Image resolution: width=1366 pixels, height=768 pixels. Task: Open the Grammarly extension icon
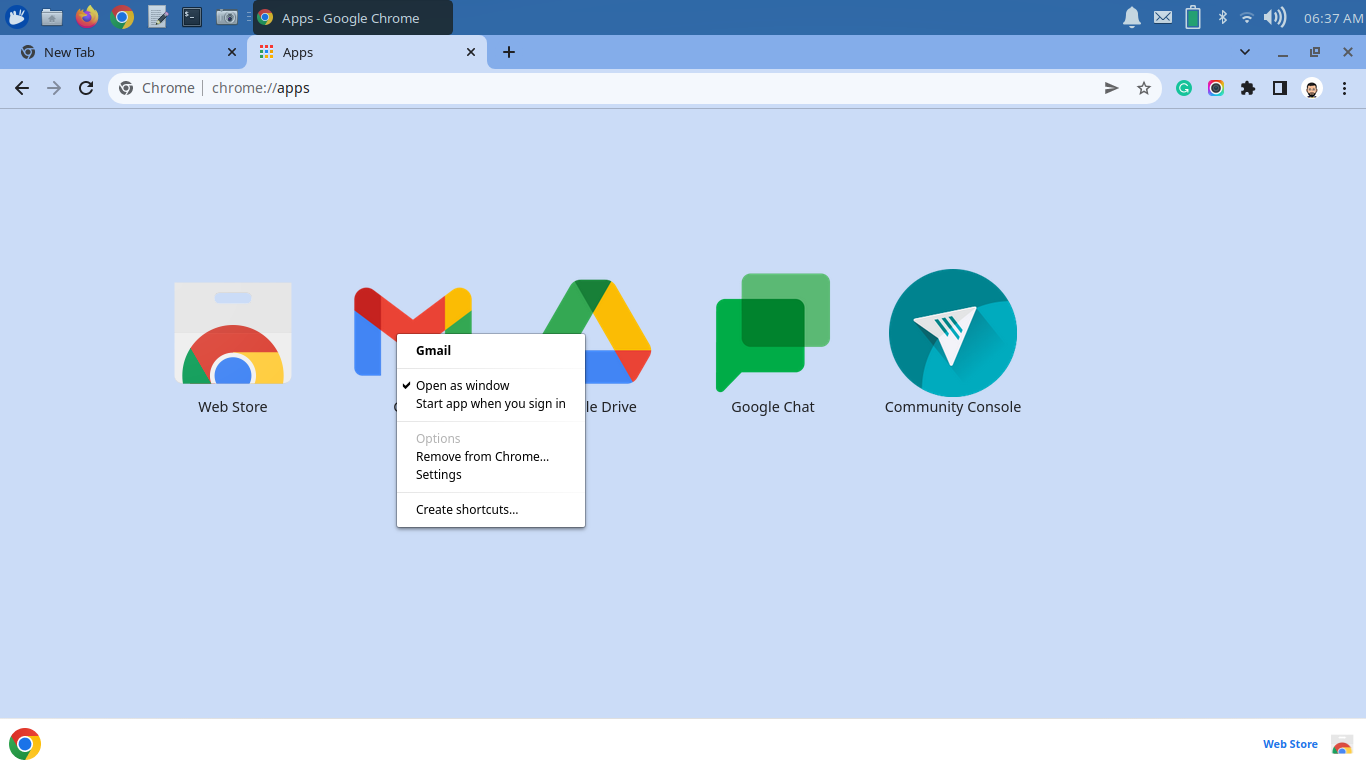(1184, 88)
